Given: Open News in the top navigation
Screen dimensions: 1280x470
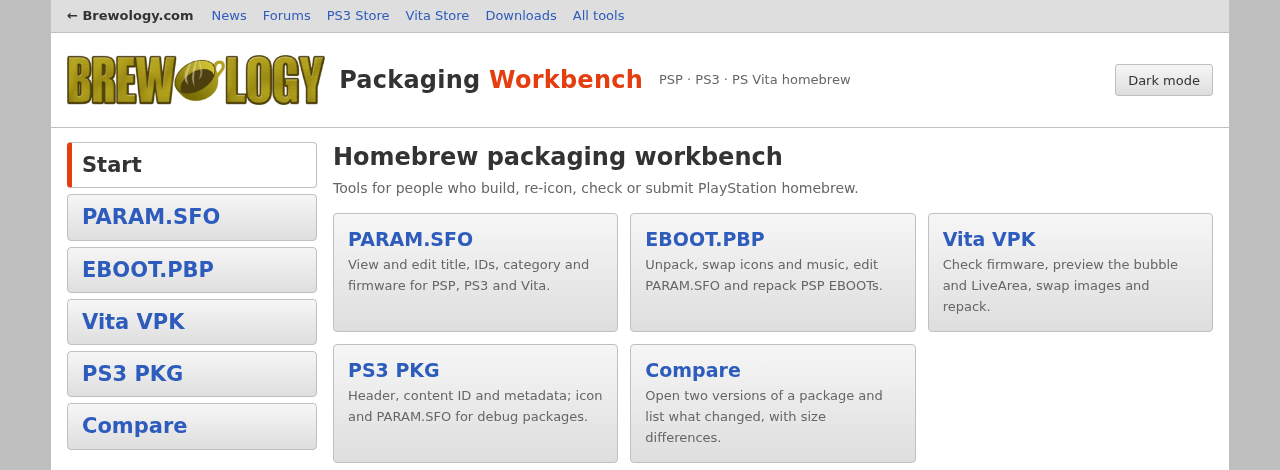Looking at the screenshot, I should pyautogui.click(x=229, y=16).
